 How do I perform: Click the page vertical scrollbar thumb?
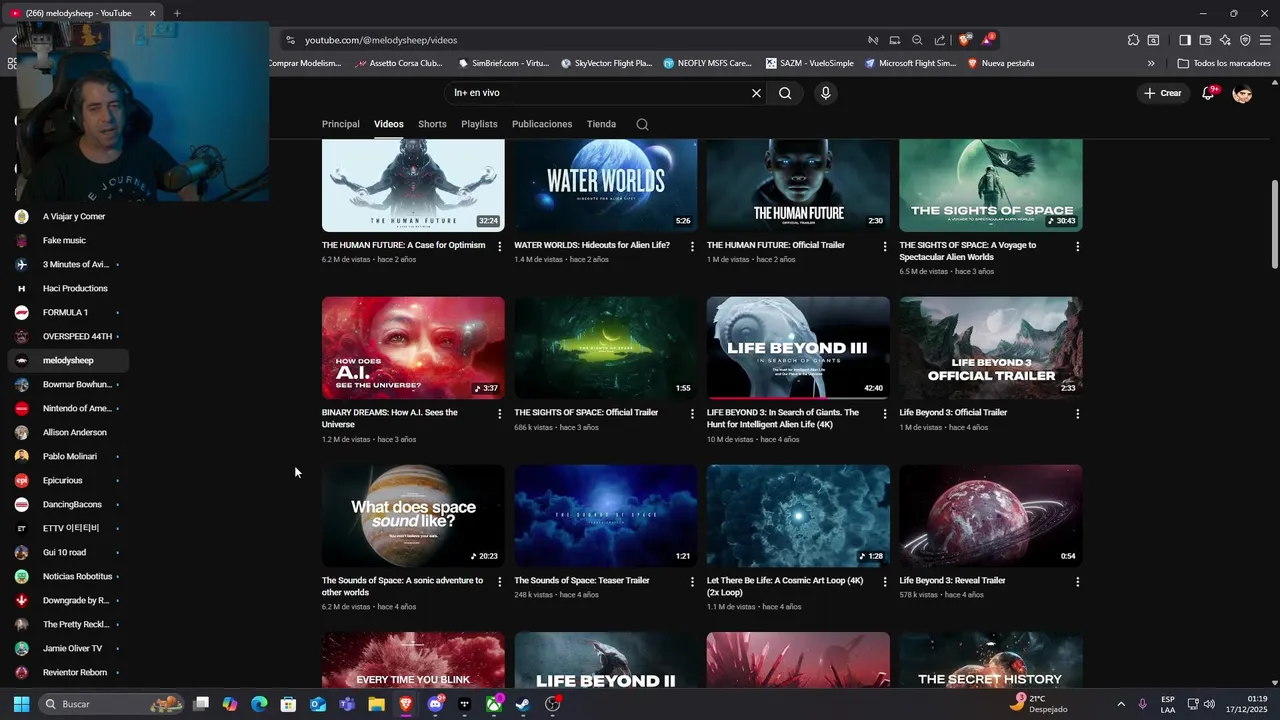[1274, 224]
